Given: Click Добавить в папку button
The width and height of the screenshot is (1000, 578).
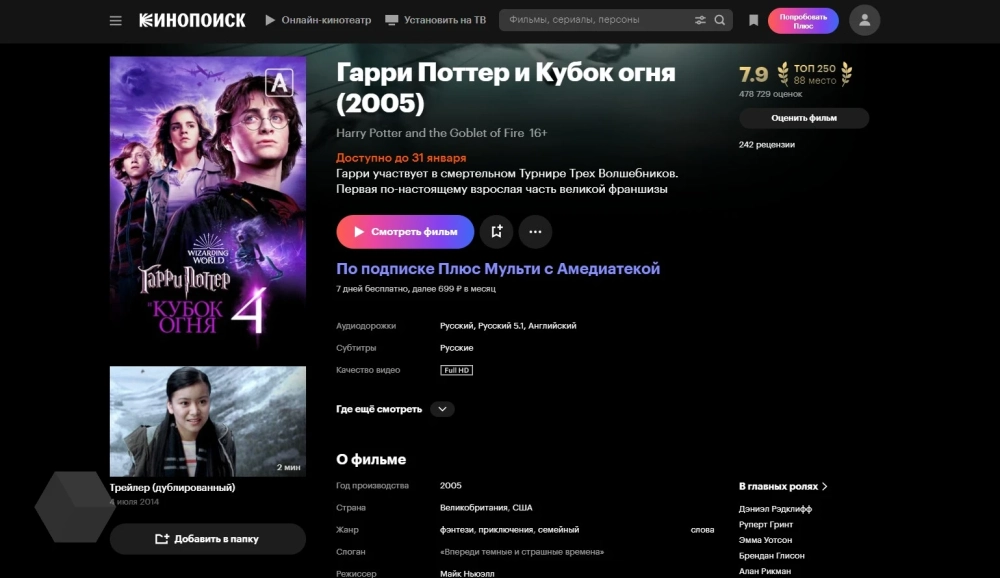Looking at the screenshot, I should tap(207, 539).
